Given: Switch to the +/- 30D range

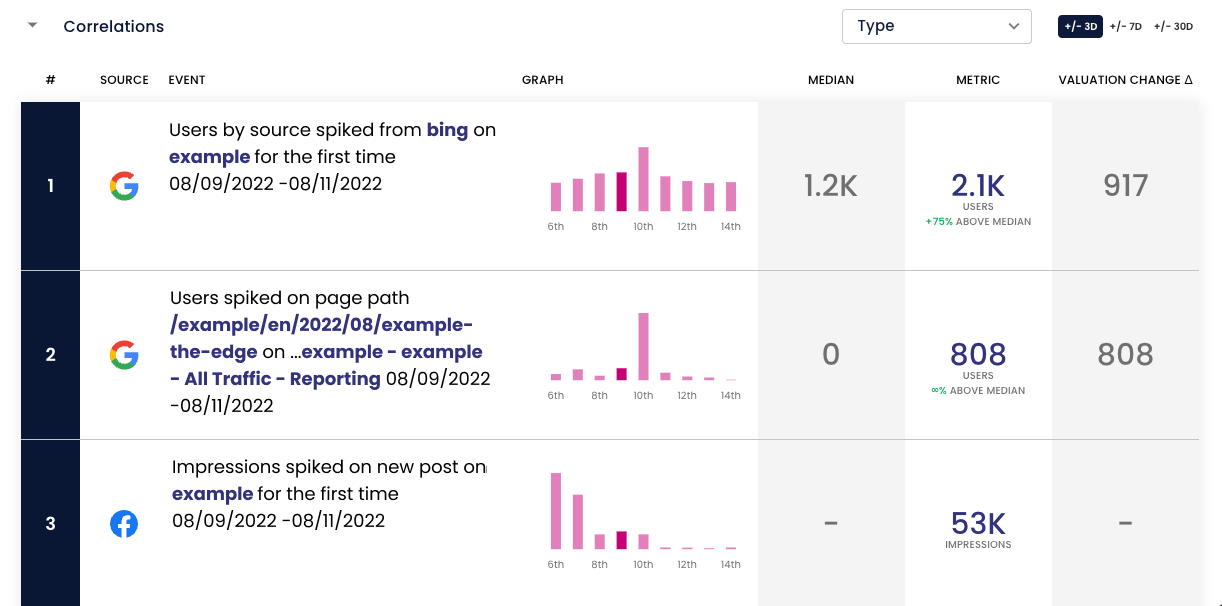Looking at the screenshot, I should (x=1173, y=27).
